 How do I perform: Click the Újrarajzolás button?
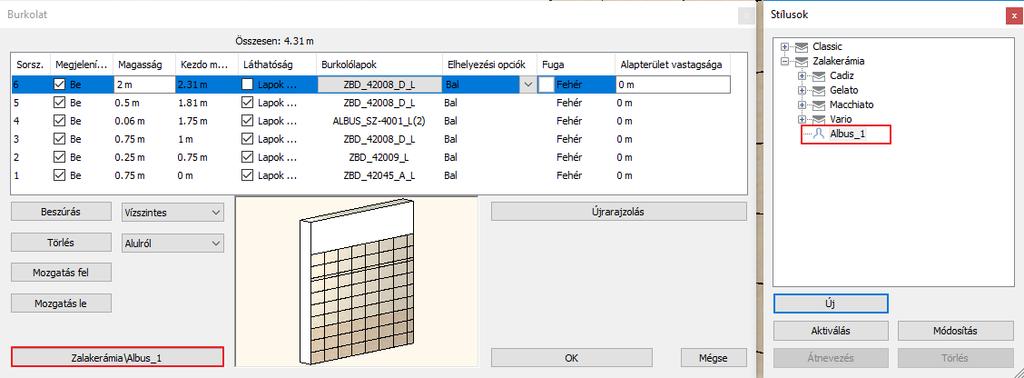[618, 212]
